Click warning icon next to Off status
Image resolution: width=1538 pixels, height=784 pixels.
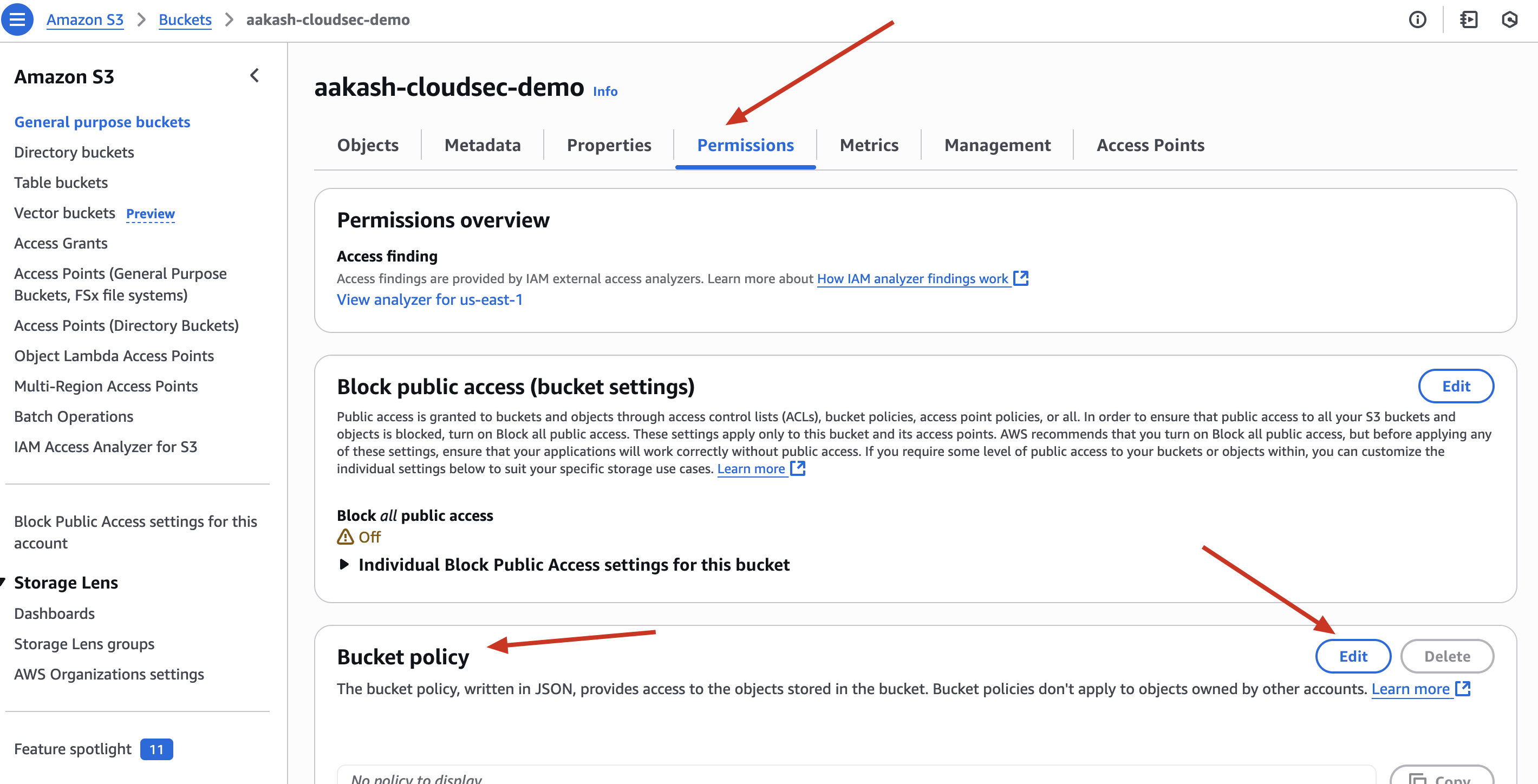345,537
